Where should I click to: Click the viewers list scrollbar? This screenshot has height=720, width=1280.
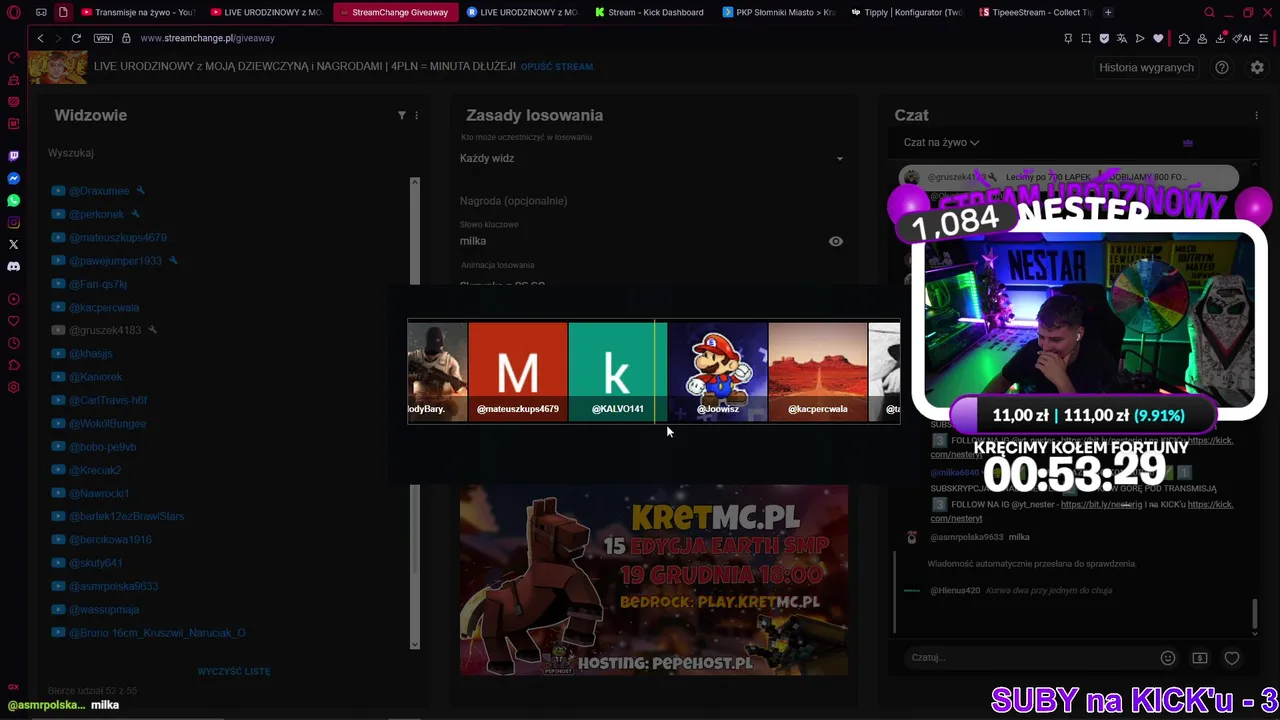(415, 413)
